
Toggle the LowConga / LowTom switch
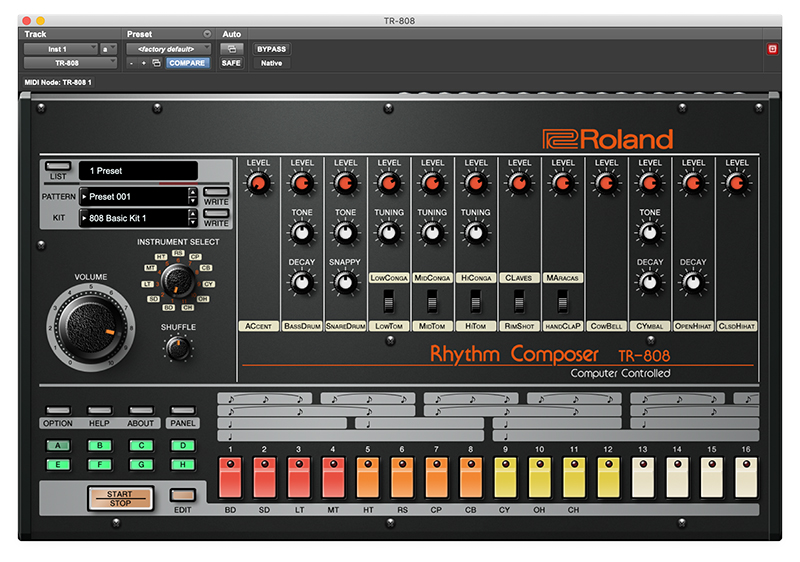[389, 301]
